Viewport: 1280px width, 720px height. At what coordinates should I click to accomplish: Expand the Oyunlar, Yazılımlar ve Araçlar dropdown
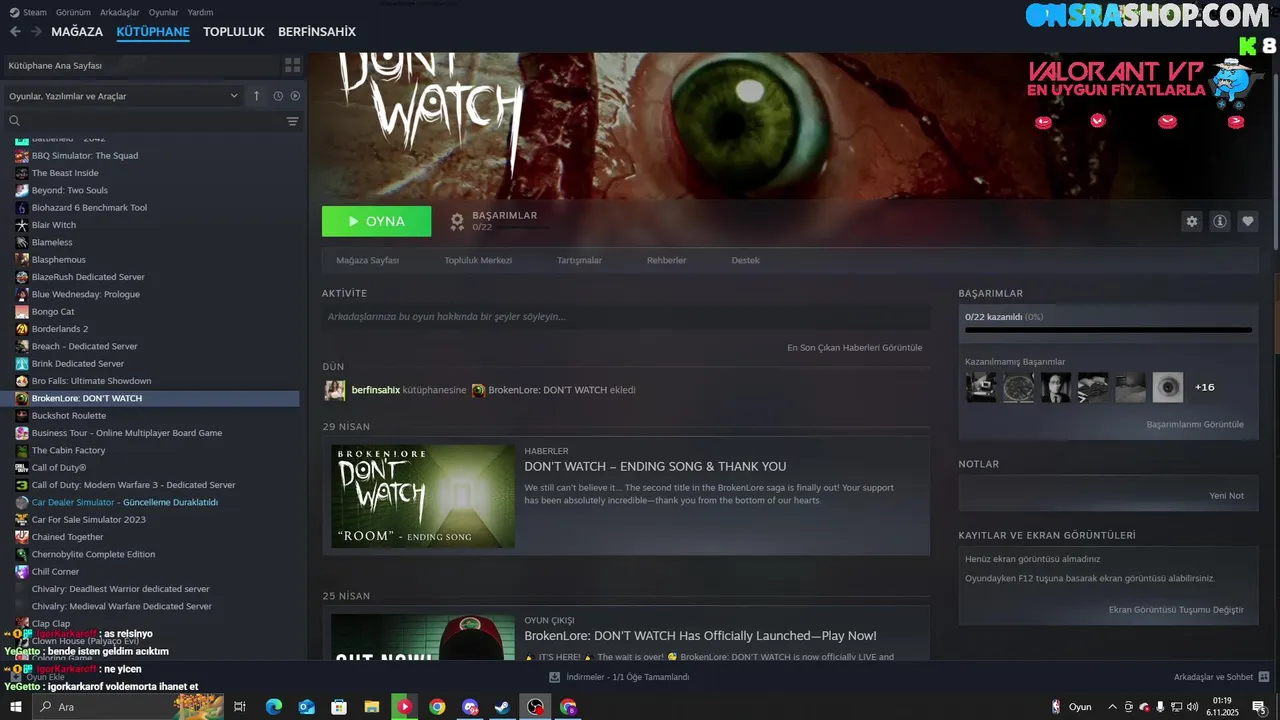point(123,96)
